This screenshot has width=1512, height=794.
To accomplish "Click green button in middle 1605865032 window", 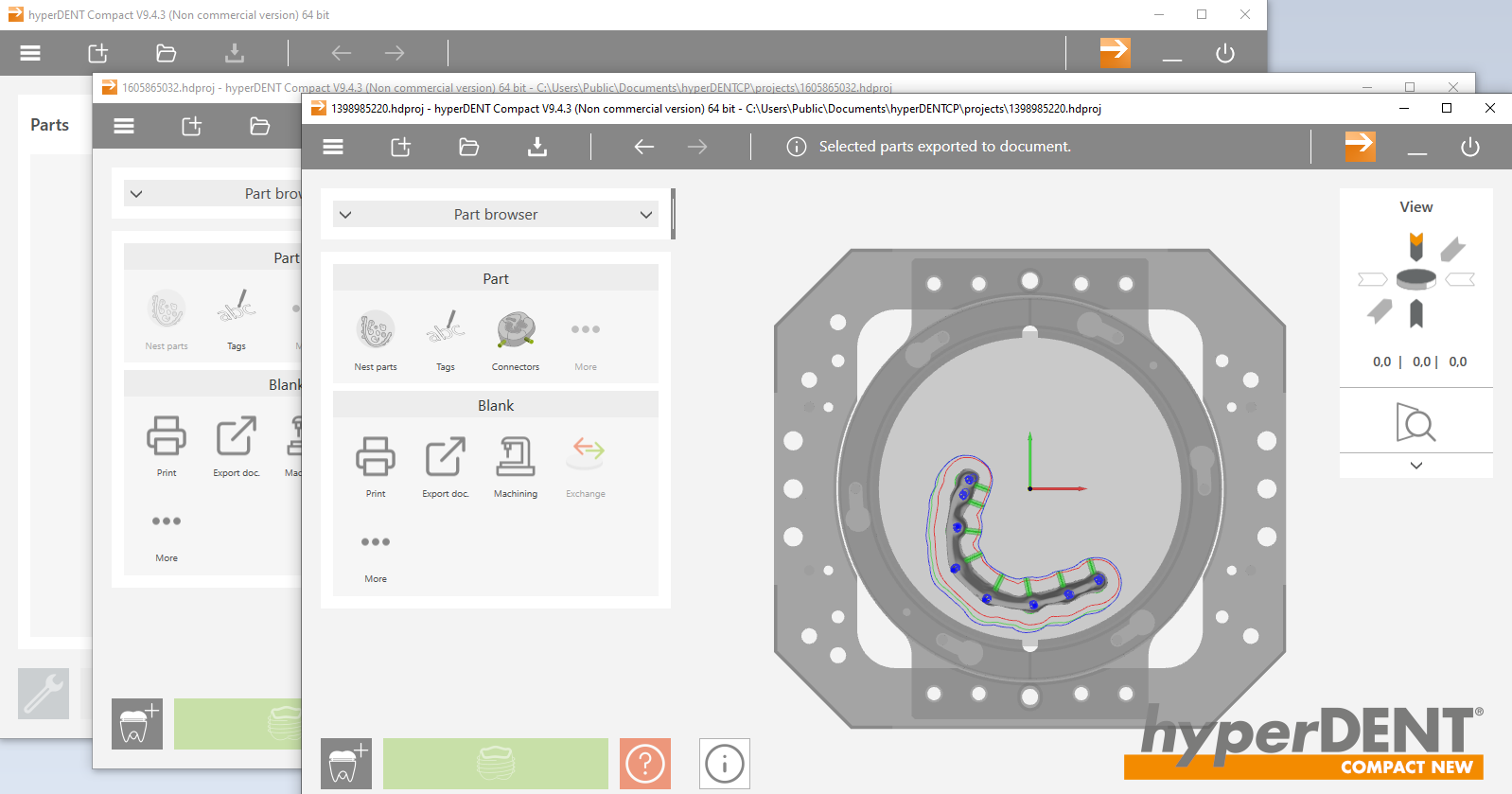I will pyautogui.click(x=237, y=724).
